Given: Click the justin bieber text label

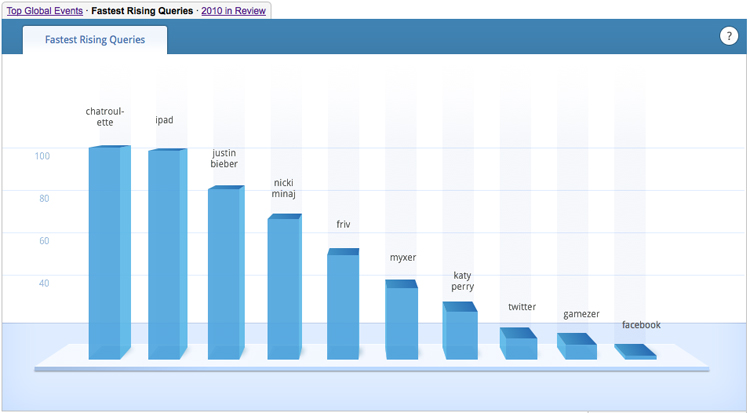Looking at the screenshot, I should pos(224,158).
